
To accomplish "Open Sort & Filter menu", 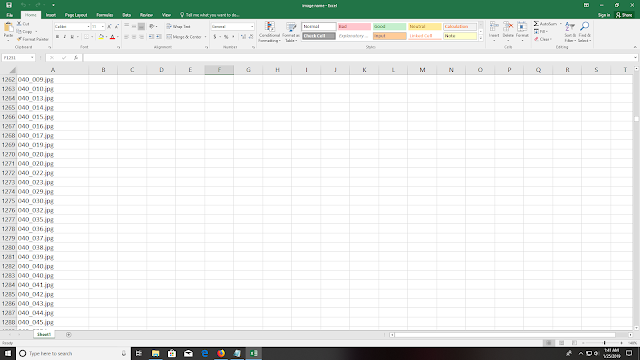I will [x=570, y=32].
